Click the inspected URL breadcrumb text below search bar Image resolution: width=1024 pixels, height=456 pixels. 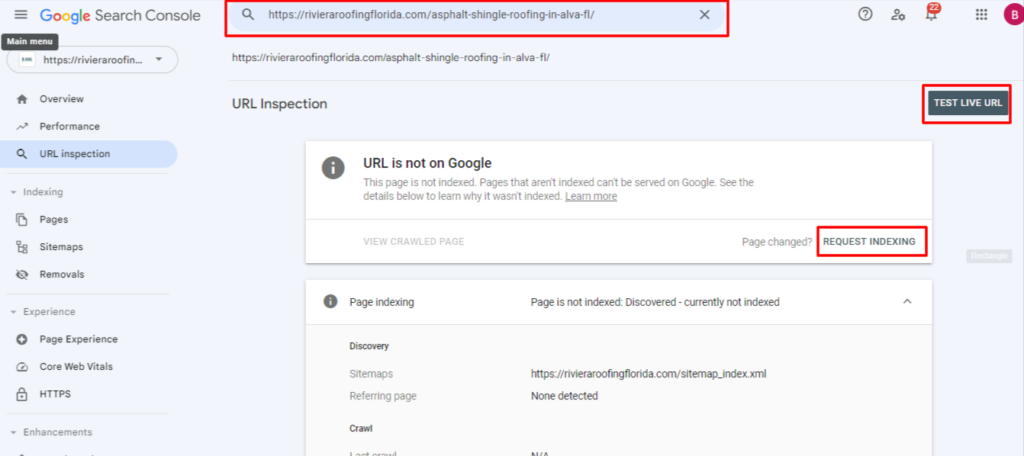coord(391,57)
